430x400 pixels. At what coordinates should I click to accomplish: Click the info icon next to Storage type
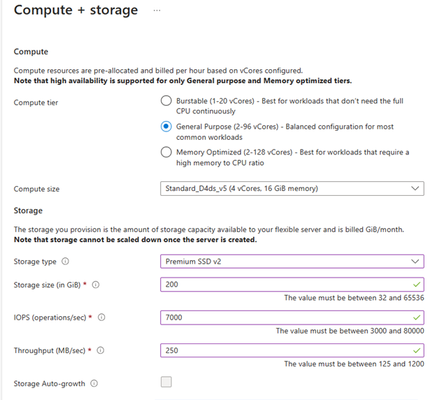(x=65, y=261)
